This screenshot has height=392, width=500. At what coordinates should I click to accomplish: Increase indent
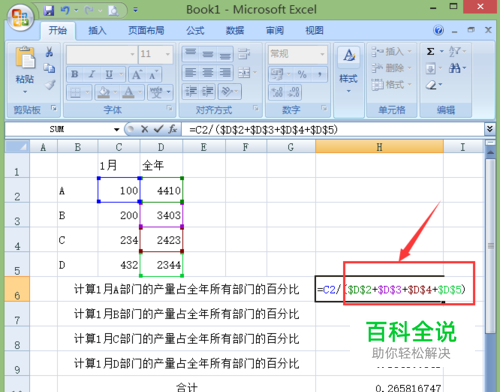208,91
